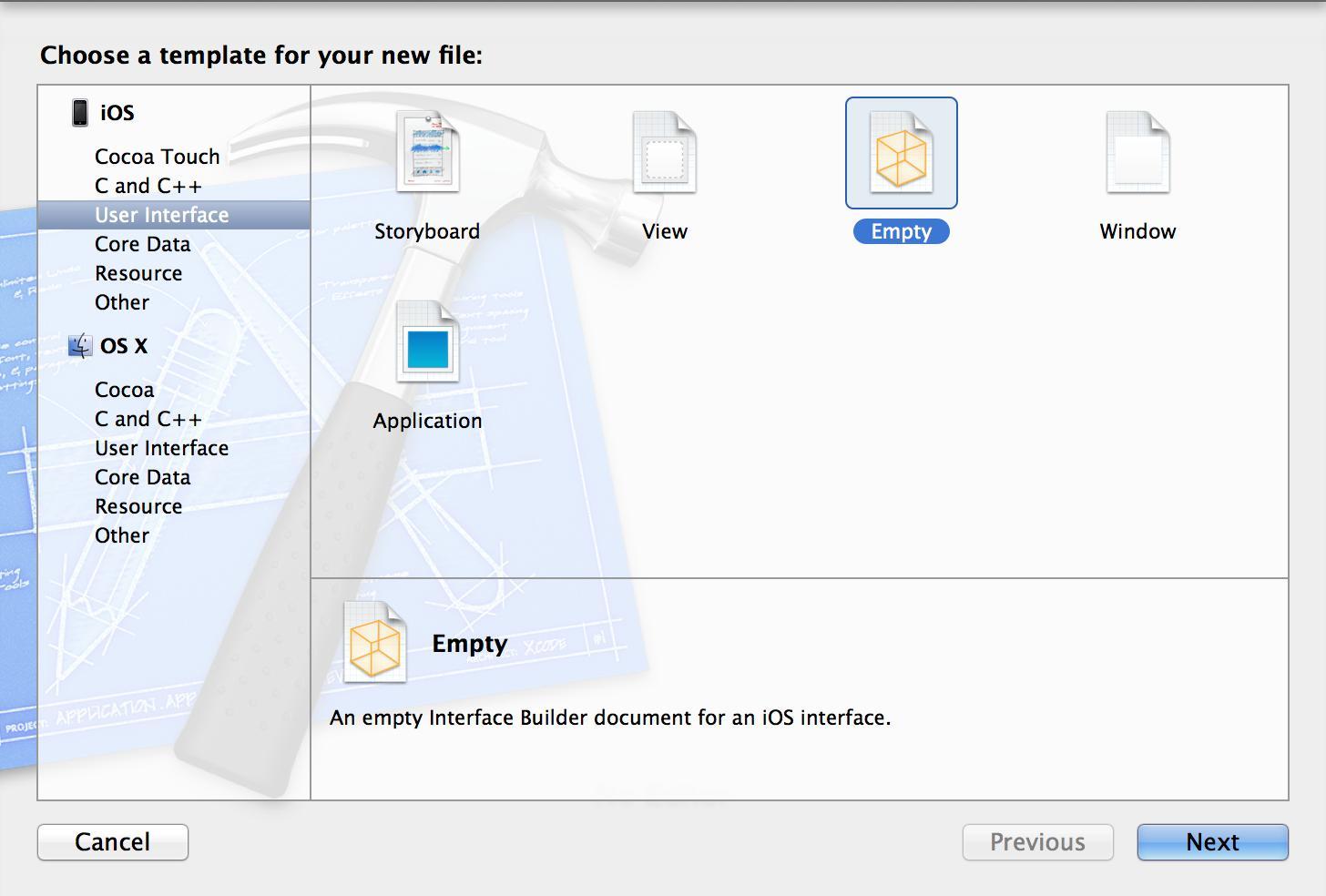The width and height of the screenshot is (1326, 896).
Task: Choose iOS Resource category
Action: click(x=138, y=273)
